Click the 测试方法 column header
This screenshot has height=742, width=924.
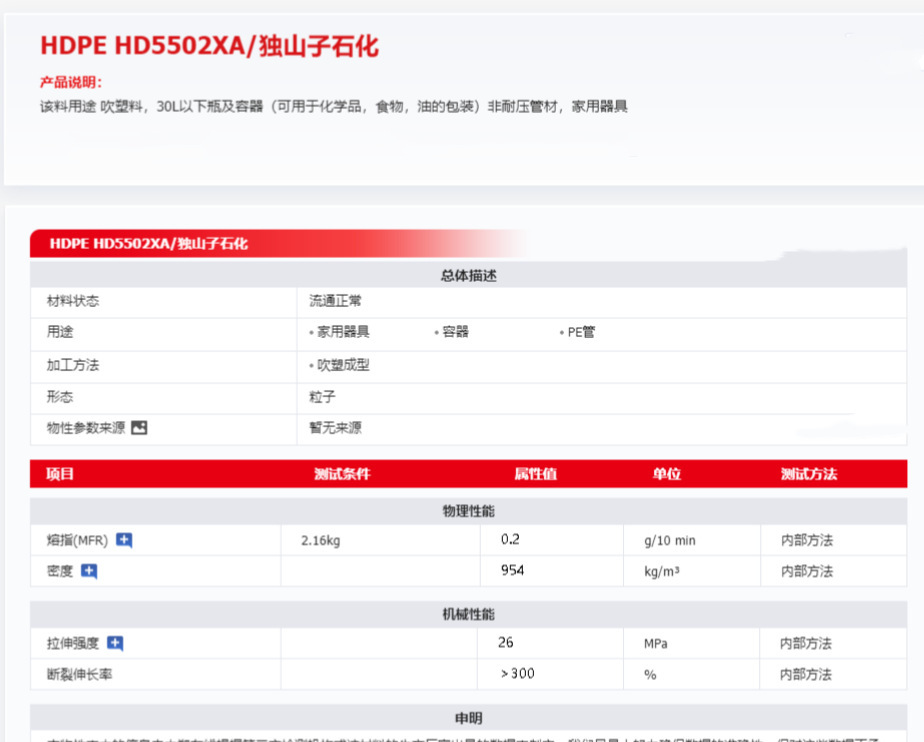[808, 474]
